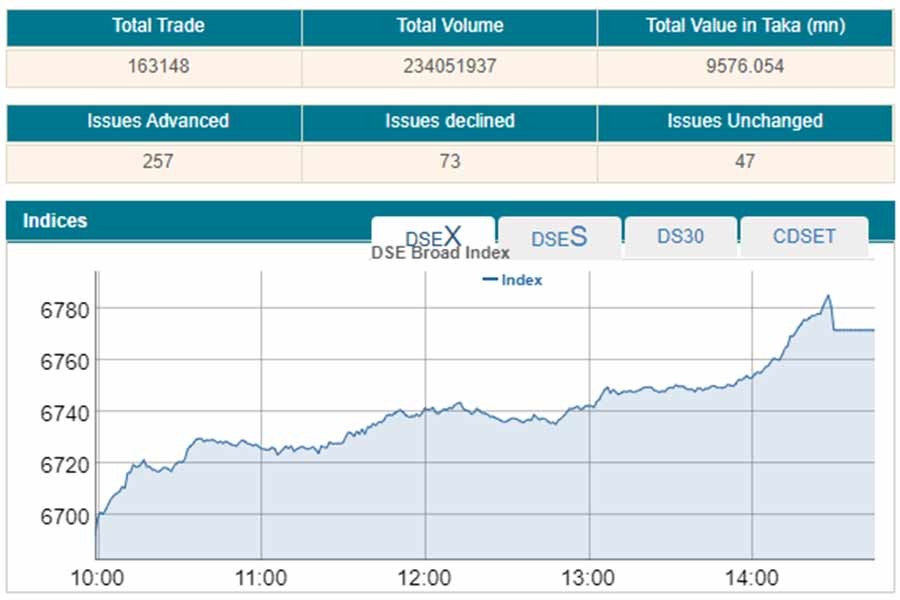Viewport: 900px width, 600px height.
Task: Select the 73 issues declined count
Action: point(449,161)
